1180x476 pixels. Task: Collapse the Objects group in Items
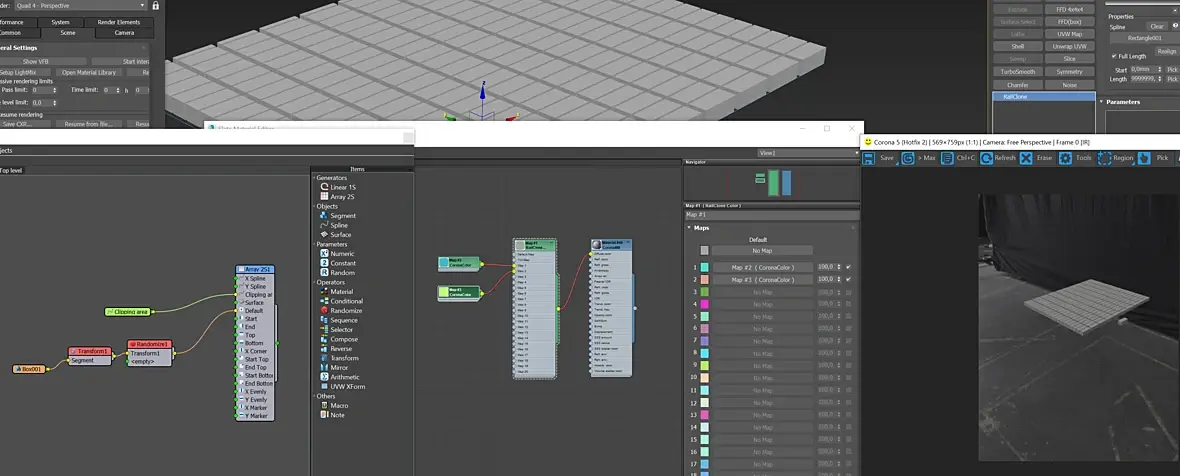coord(314,206)
